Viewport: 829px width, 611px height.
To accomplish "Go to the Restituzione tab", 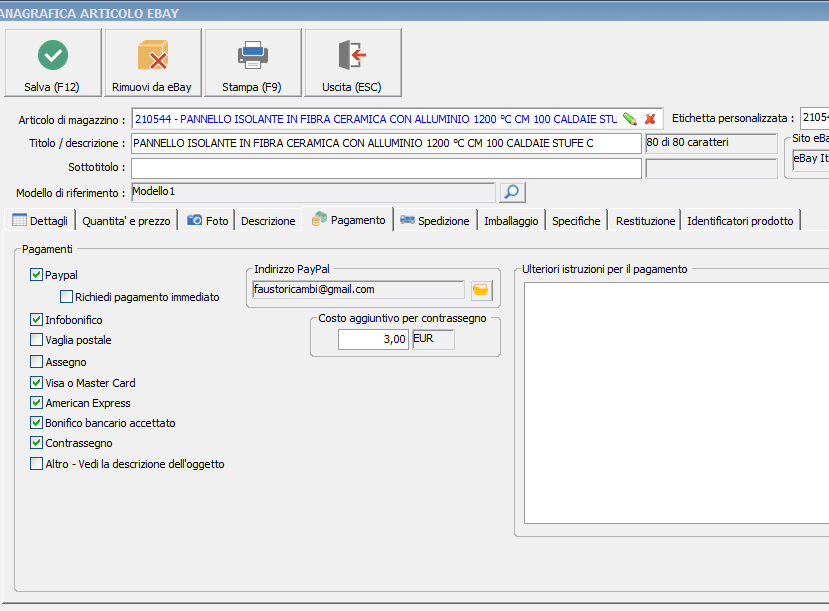I will click(x=645, y=220).
